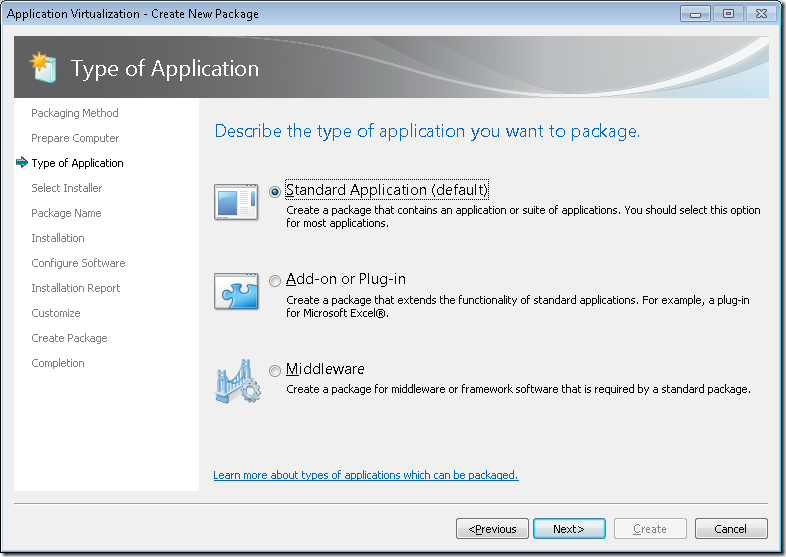Click the window title bar text
Viewport: 786px width, 557px height.
(x=133, y=14)
